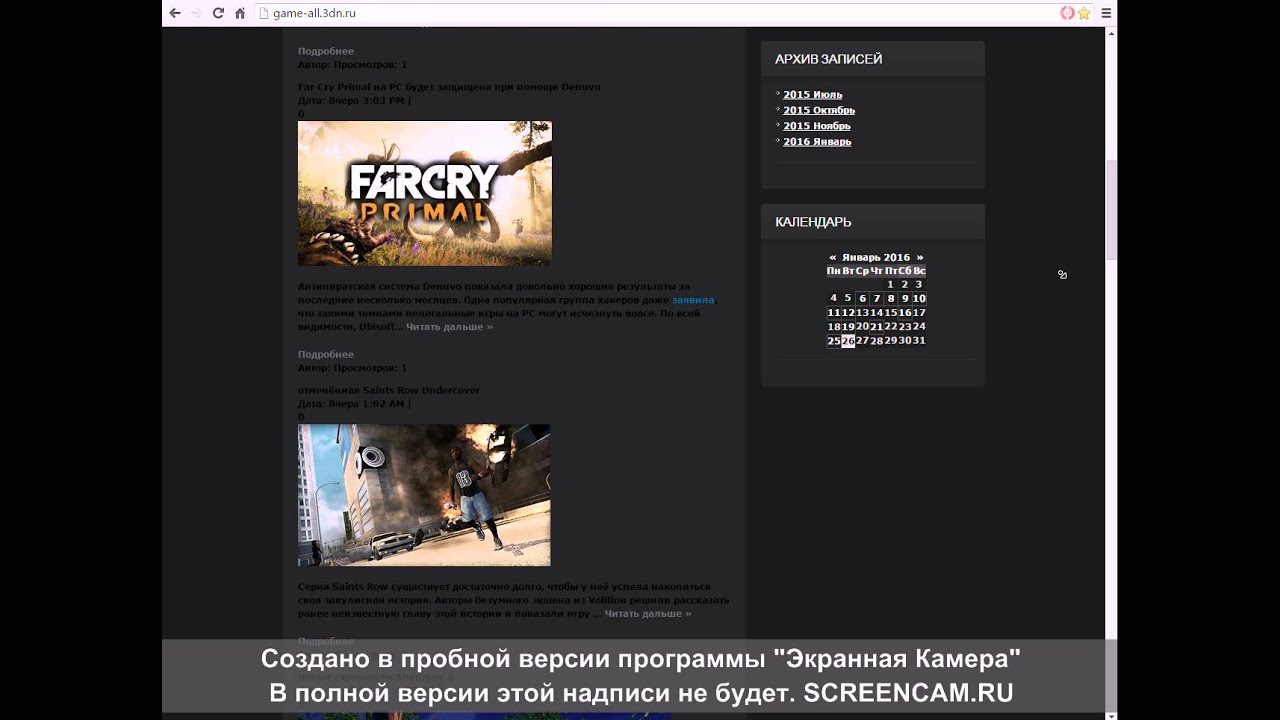Click the 'Дата: Вчера 3:03 PM' line
This screenshot has height=720, width=1280.
tap(354, 100)
